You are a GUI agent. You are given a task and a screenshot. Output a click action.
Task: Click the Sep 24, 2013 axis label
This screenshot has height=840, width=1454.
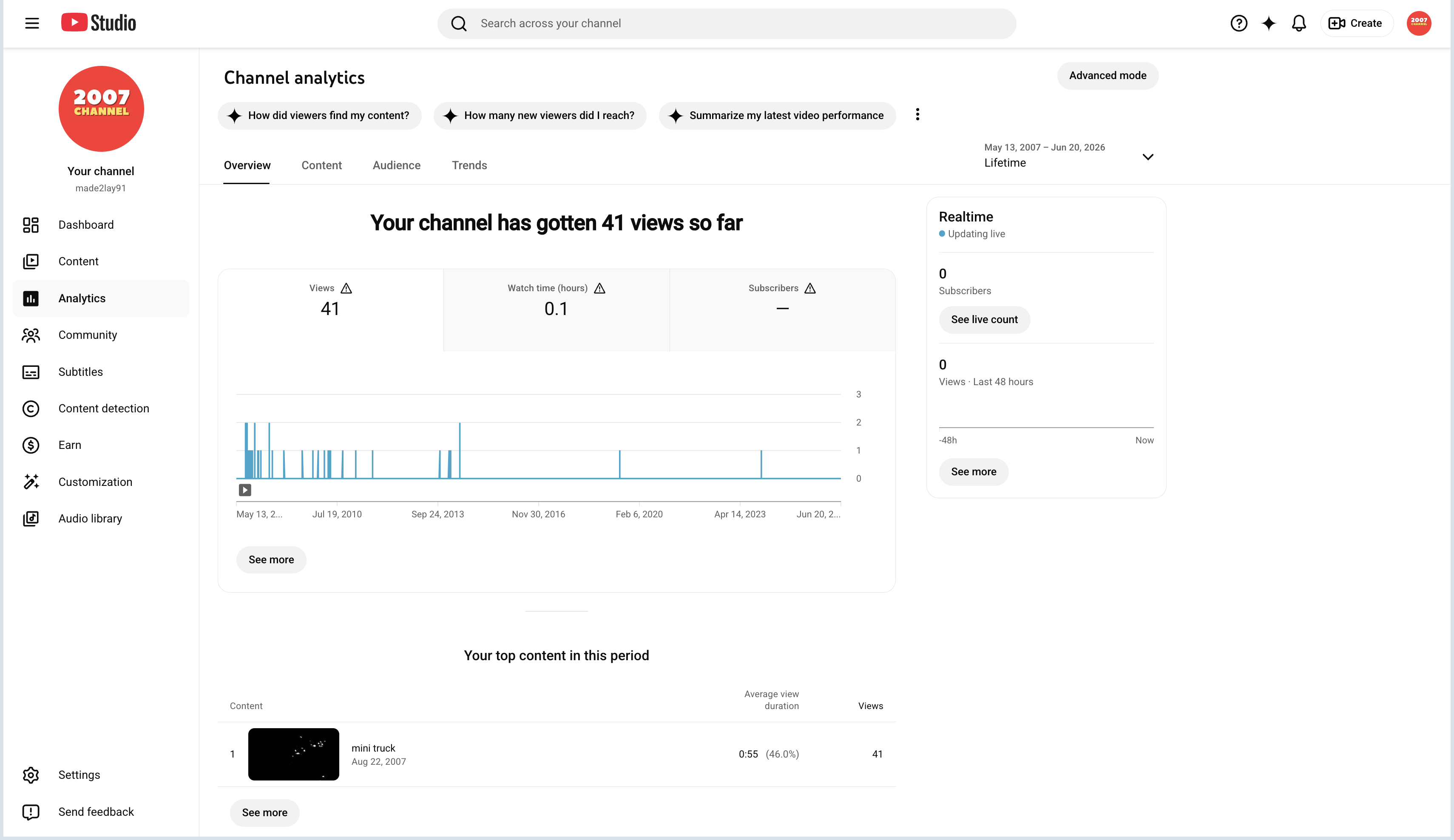point(437,514)
